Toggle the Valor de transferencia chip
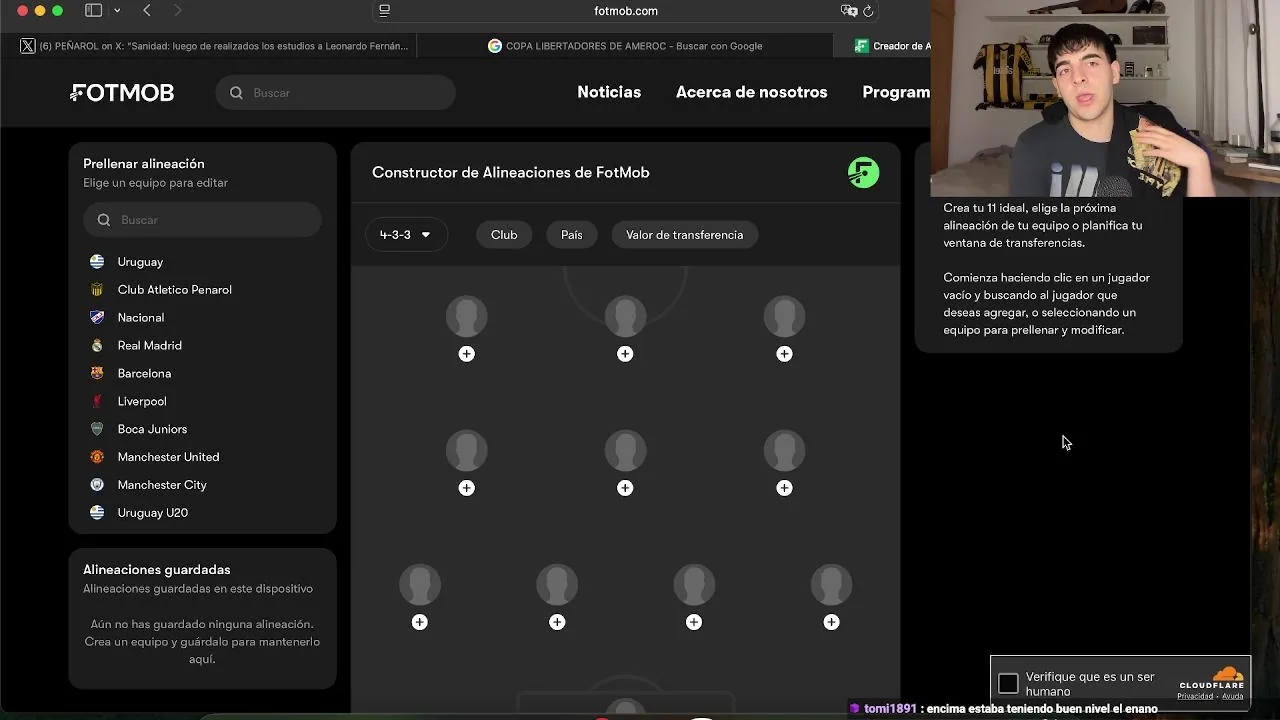 685,235
